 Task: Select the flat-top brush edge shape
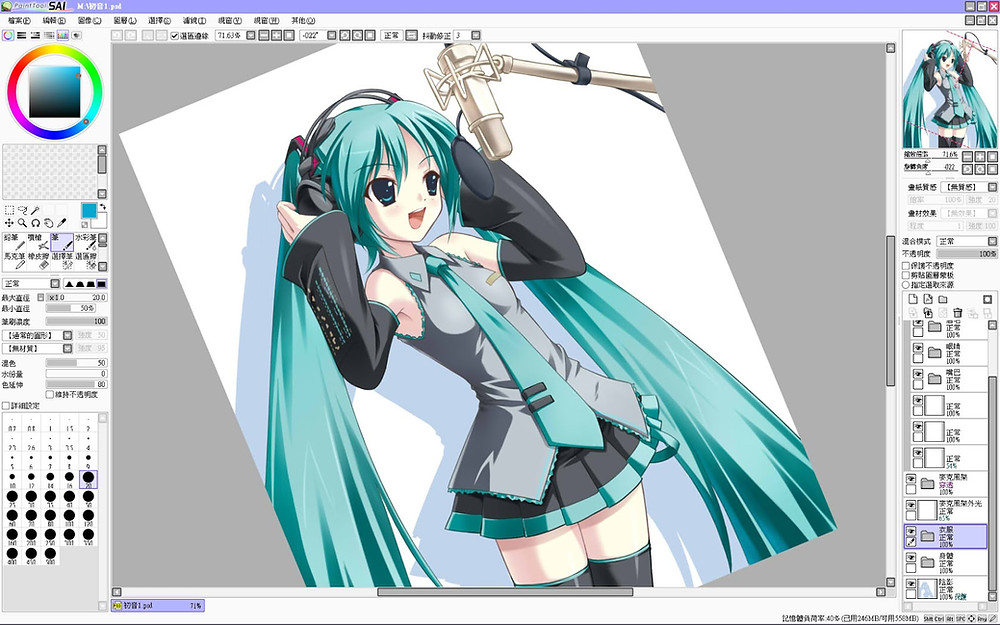pyautogui.click(x=102, y=284)
